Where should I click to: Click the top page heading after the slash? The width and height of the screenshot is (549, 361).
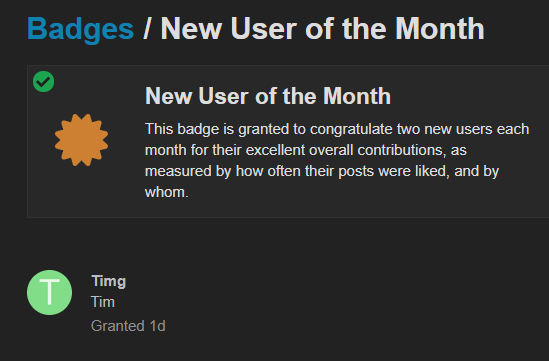322,29
